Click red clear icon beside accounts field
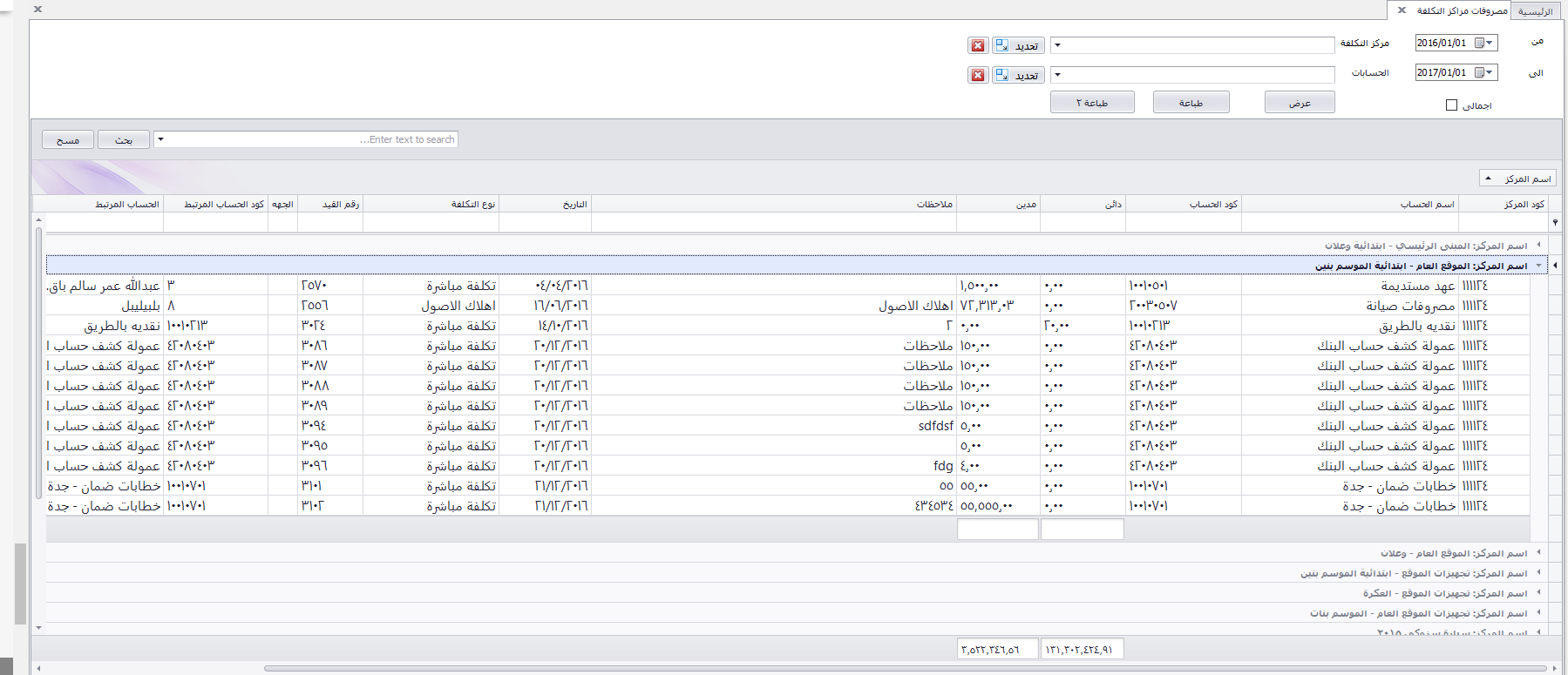1568x675 pixels. [978, 76]
